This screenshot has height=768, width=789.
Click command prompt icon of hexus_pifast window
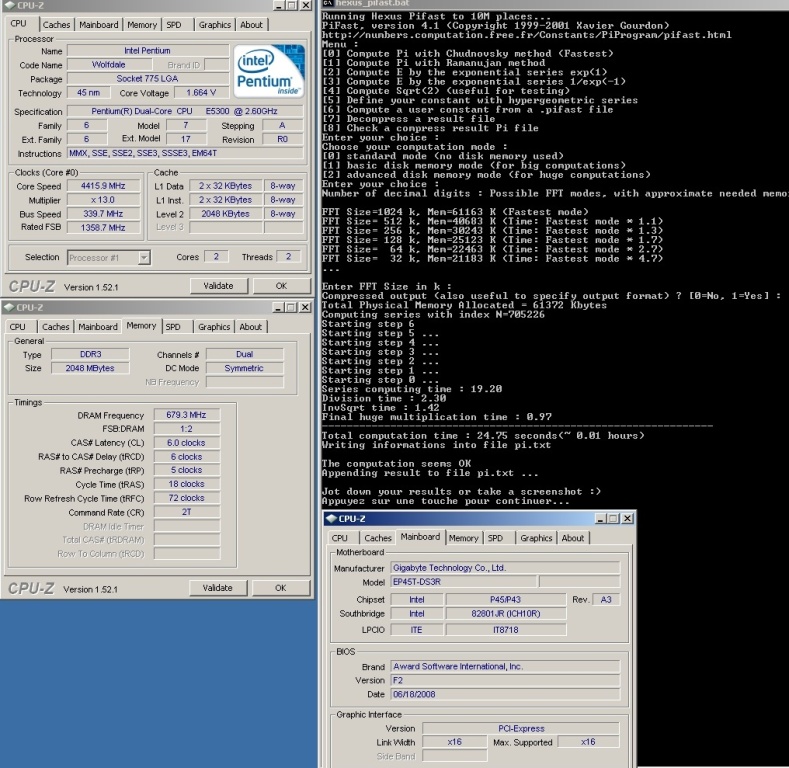click(328, 4)
